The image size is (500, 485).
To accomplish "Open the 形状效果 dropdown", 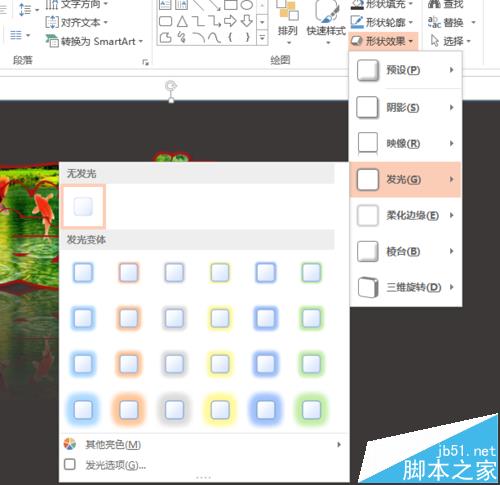I will (383, 41).
